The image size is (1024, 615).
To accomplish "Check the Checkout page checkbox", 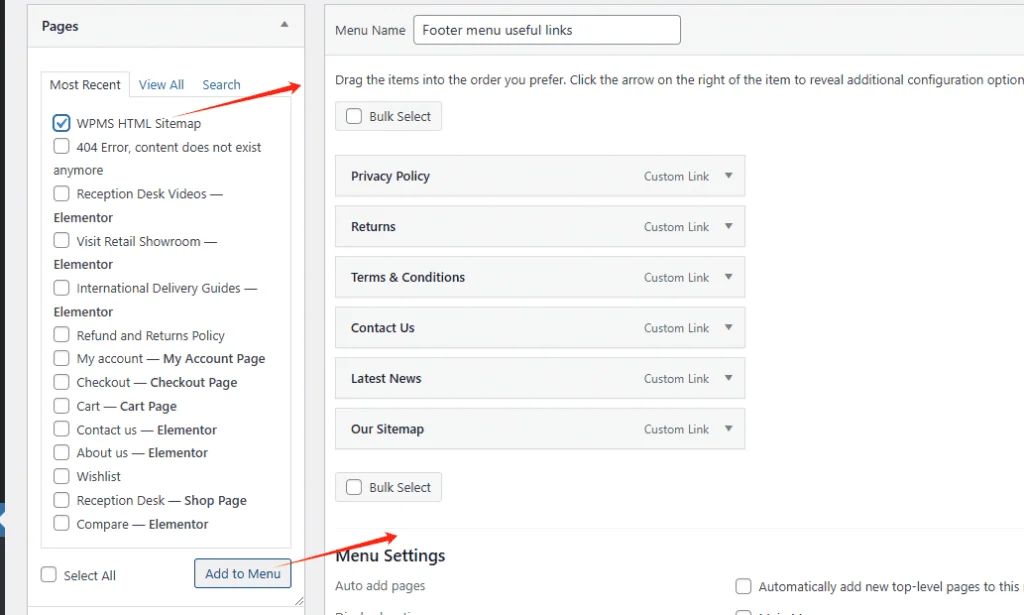I will point(62,383).
